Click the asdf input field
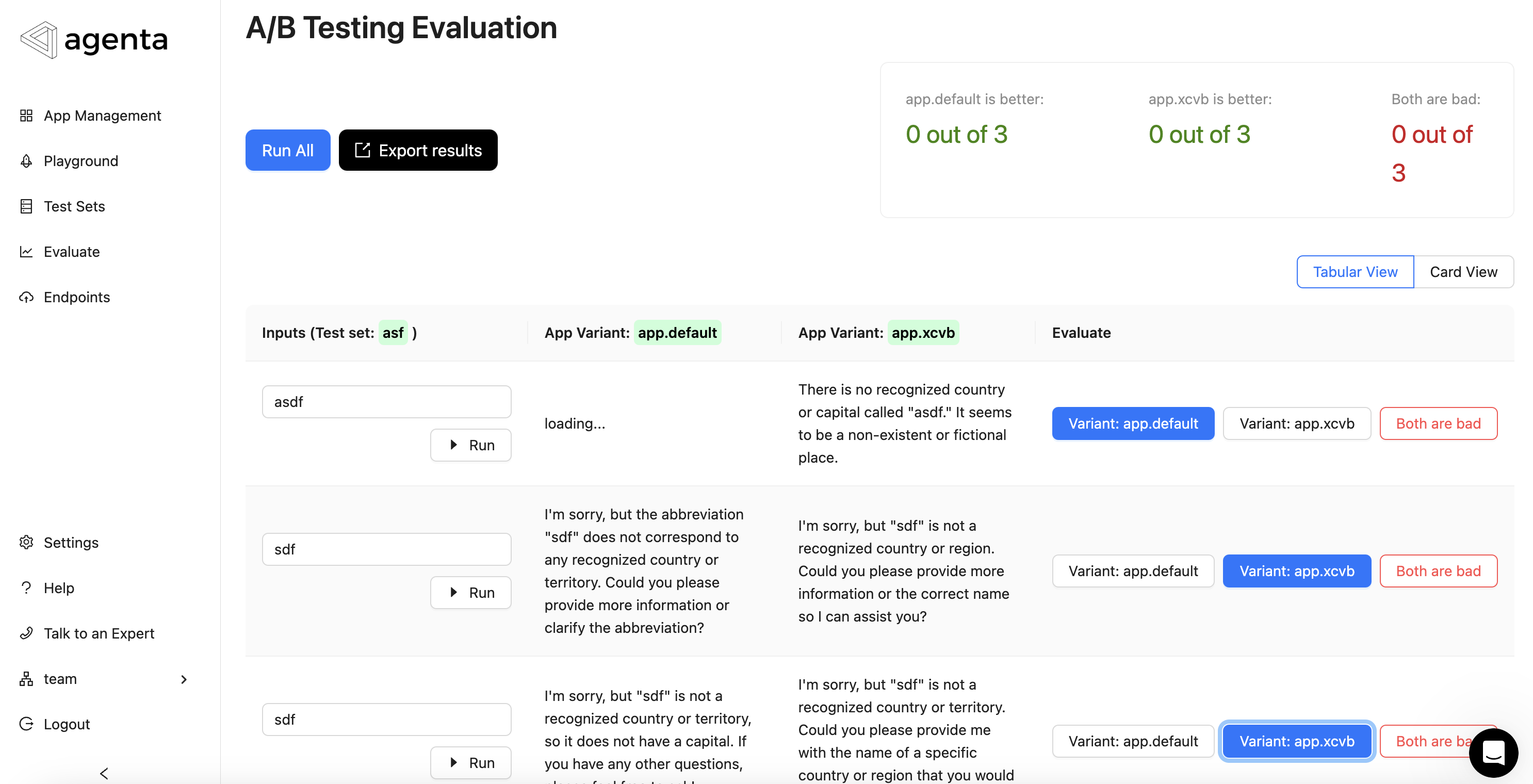1533x784 pixels. click(386, 401)
